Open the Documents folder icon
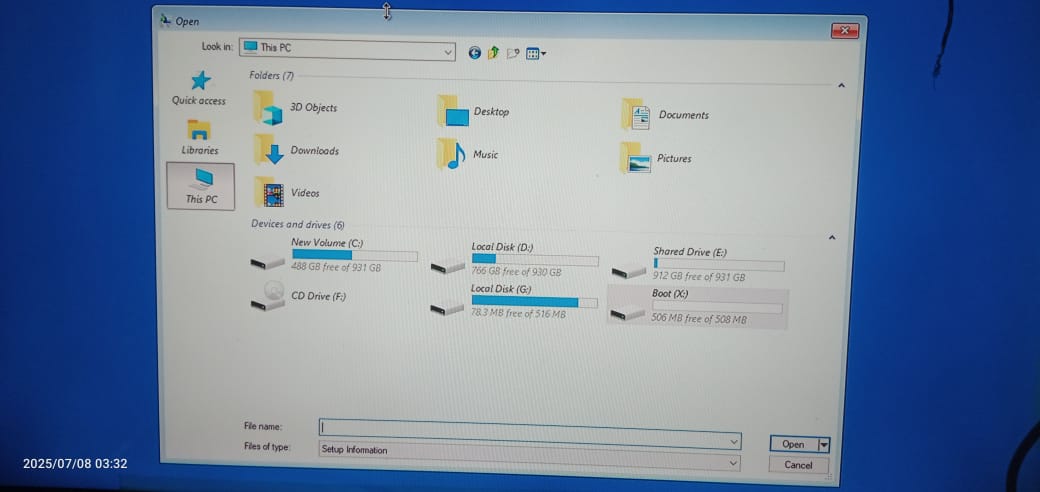This screenshot has height=492, width=1040. click(635, 115)
